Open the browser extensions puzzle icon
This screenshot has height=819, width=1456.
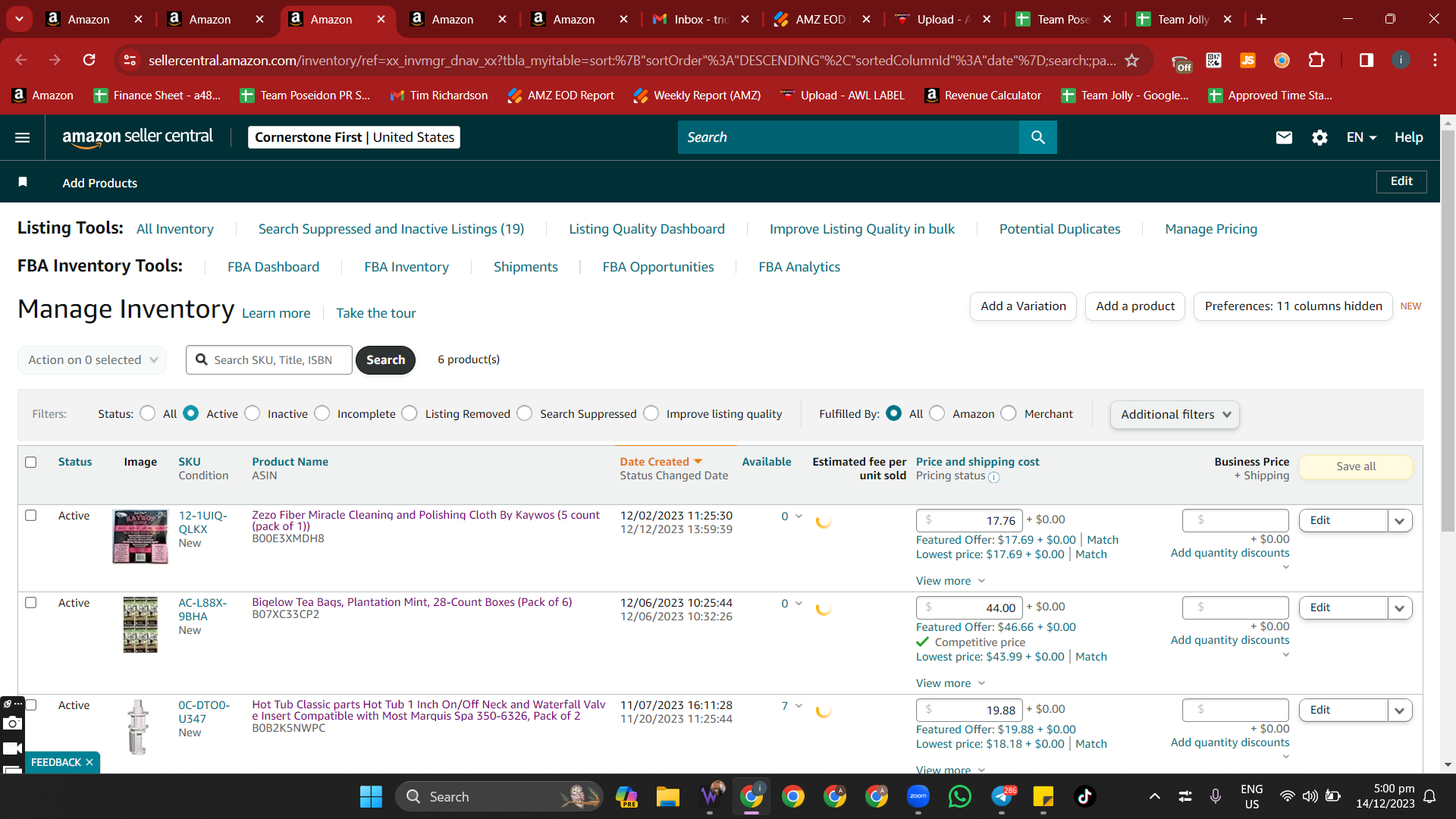pos(1316,60)
